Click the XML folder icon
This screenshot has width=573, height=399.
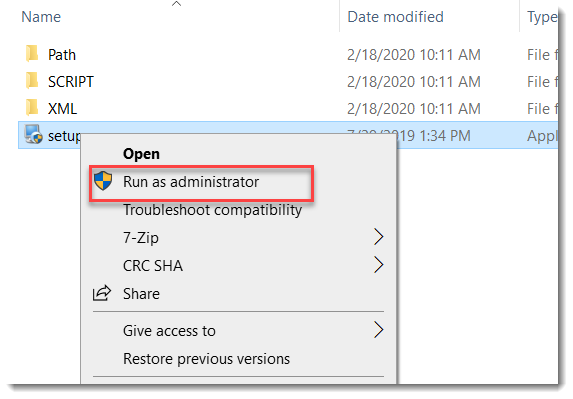point(32,108)
